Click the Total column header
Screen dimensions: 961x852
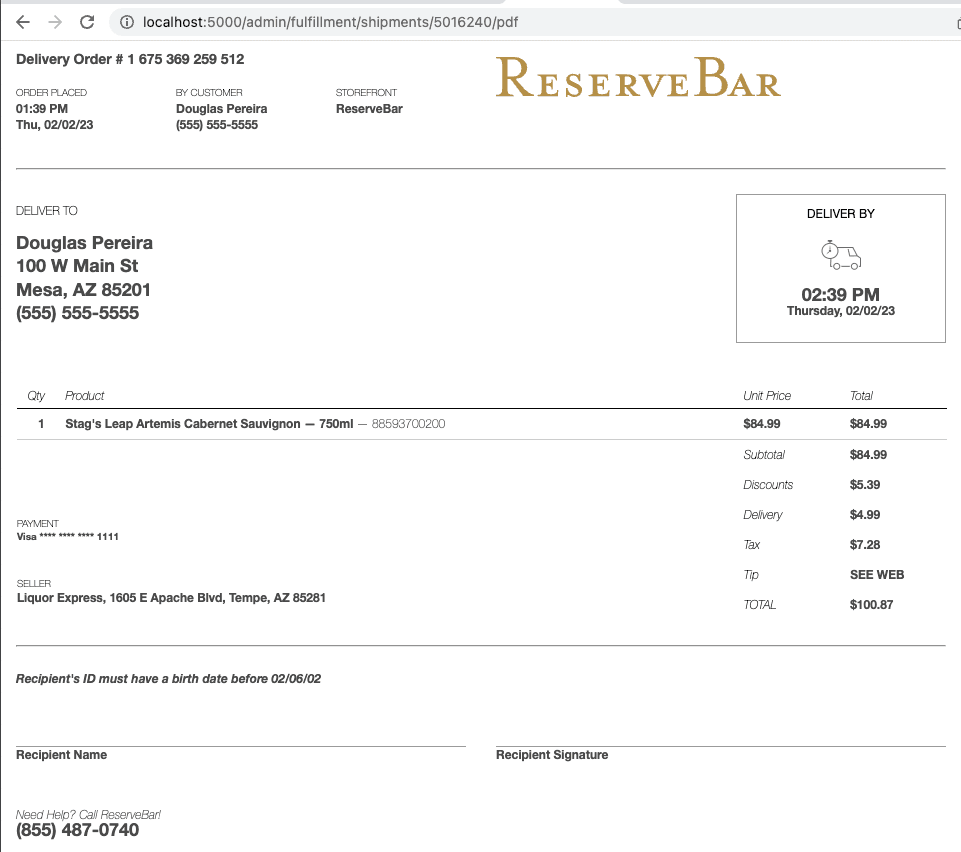click(x=861, y=396)
